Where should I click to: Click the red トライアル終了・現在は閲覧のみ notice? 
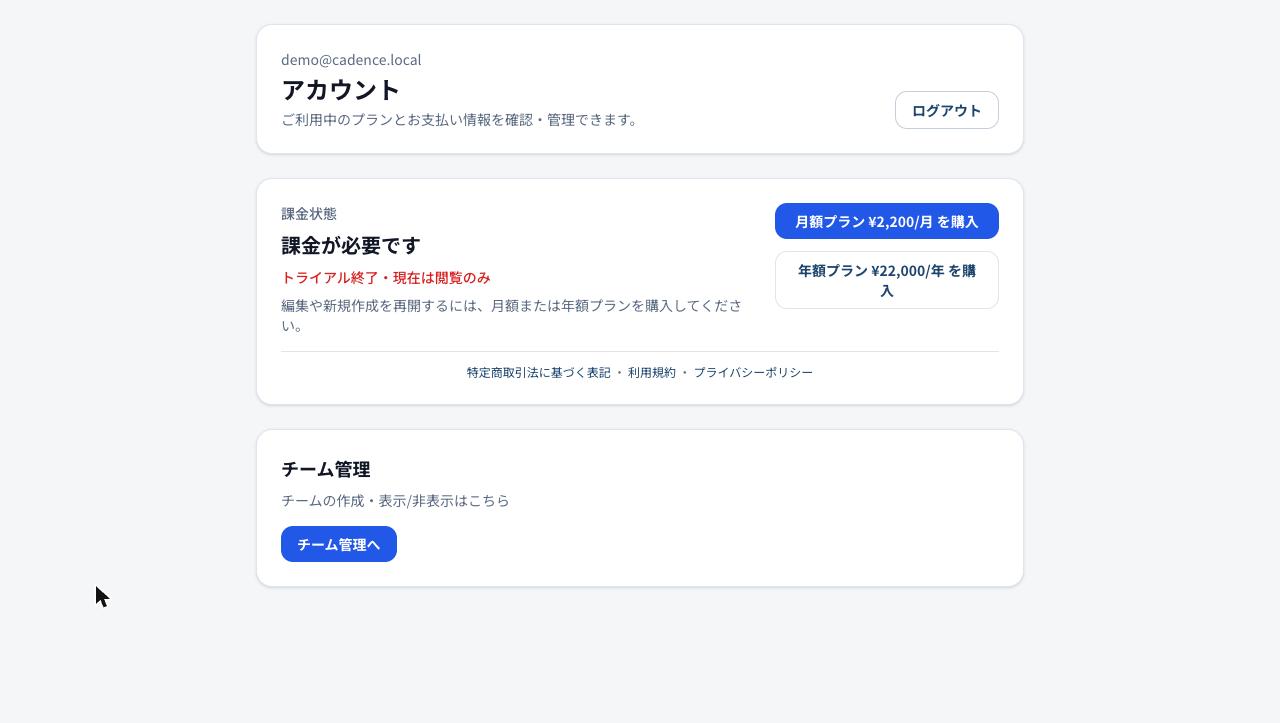click(x=386, y=277)
